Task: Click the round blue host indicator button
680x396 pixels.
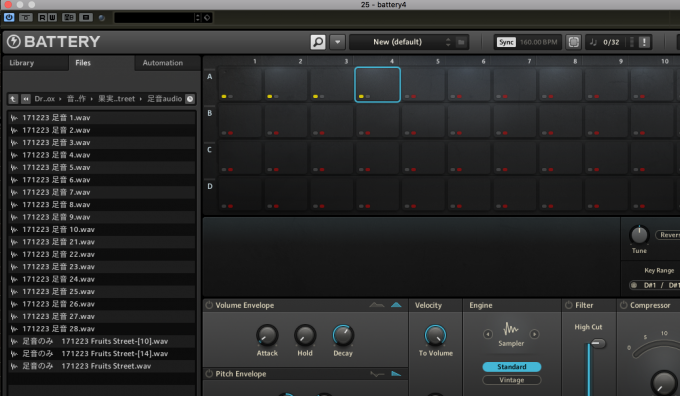Action: click(x=102, y=18)
